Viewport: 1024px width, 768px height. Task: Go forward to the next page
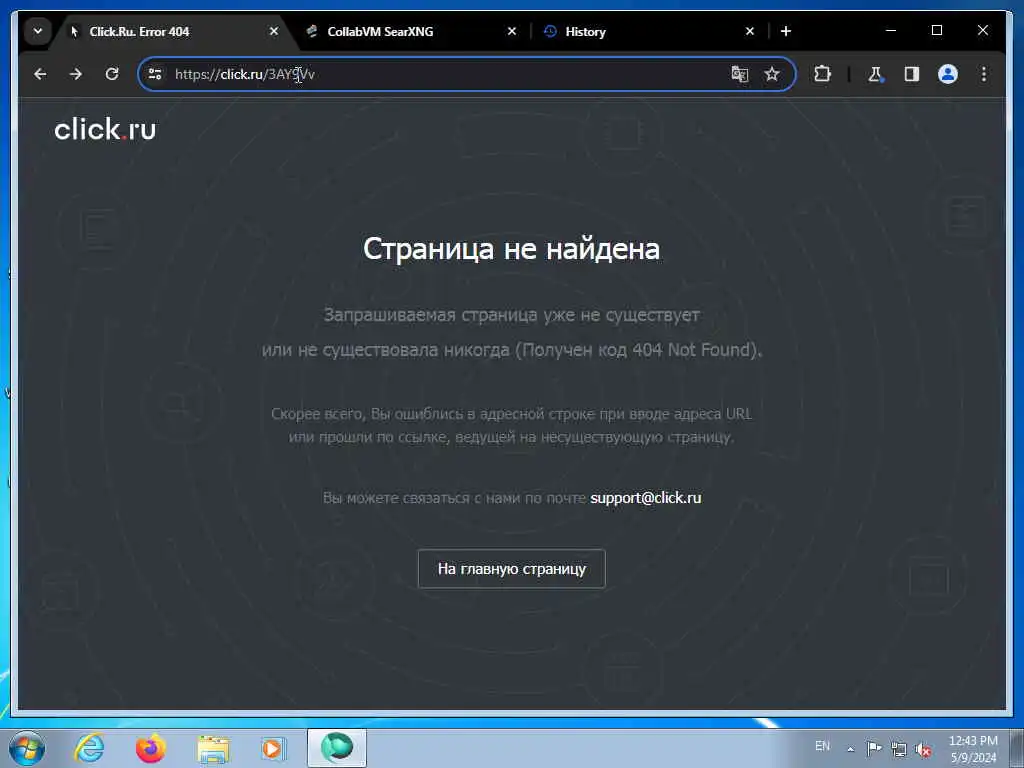click(76, 74)
